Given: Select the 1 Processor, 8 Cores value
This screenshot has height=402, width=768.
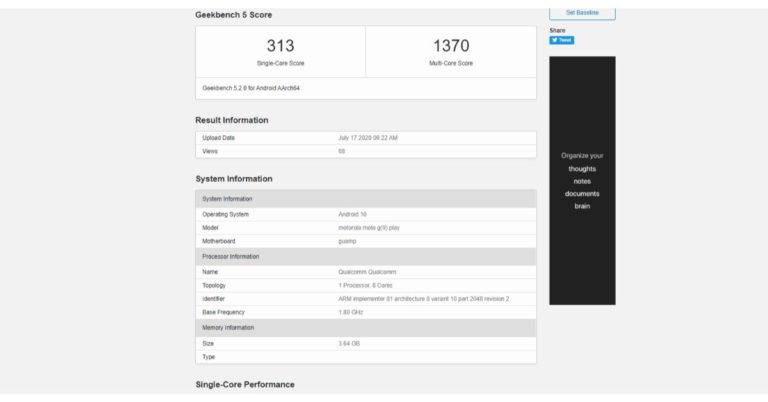Looking at the screenshot, I should (x=365, y=285).
